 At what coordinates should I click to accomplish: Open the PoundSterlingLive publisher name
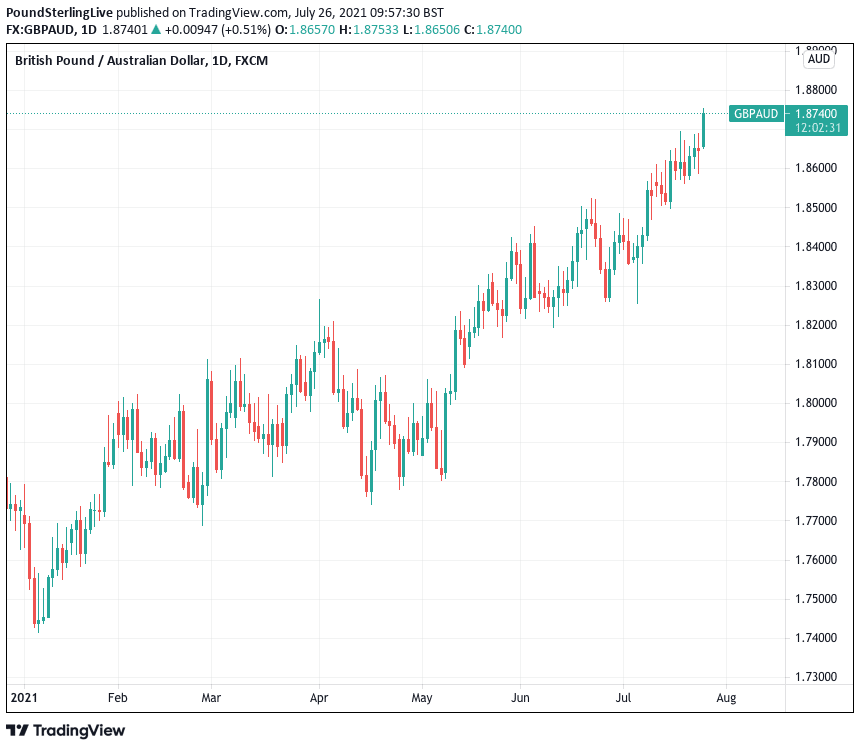click(57, 11)
